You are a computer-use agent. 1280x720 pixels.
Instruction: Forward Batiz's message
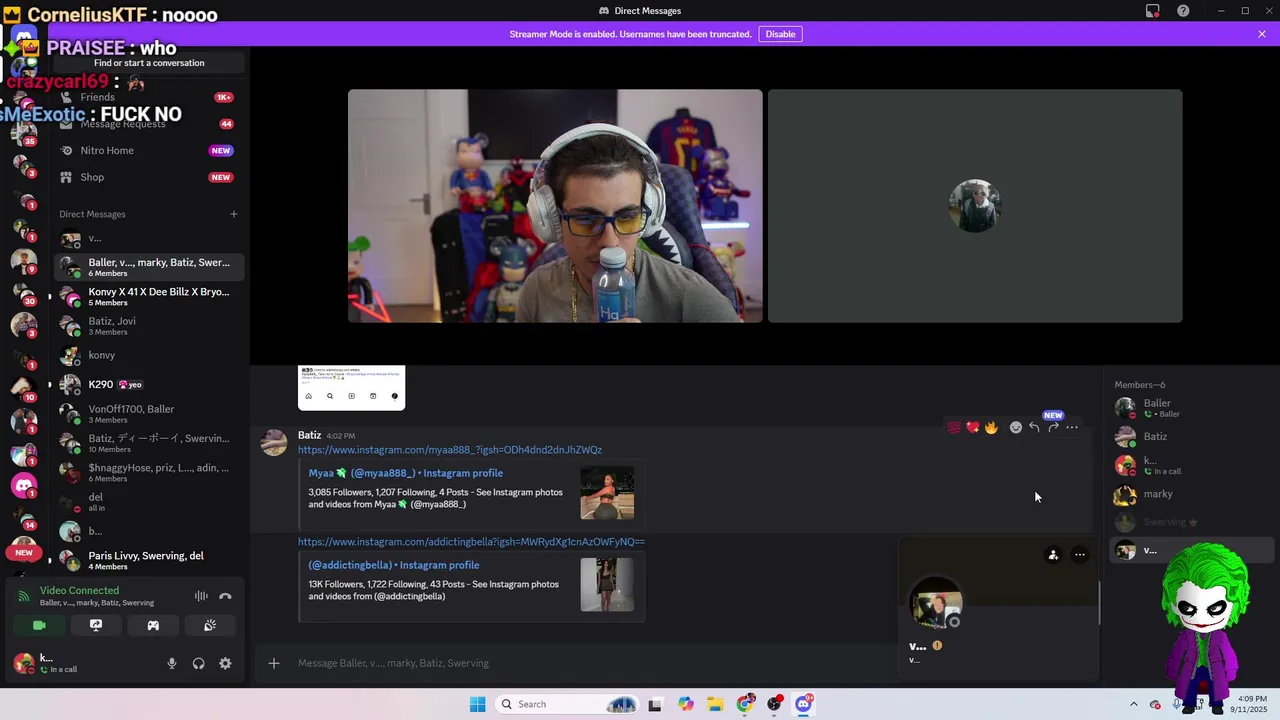pyautogui.click(x=1053, y=427)
